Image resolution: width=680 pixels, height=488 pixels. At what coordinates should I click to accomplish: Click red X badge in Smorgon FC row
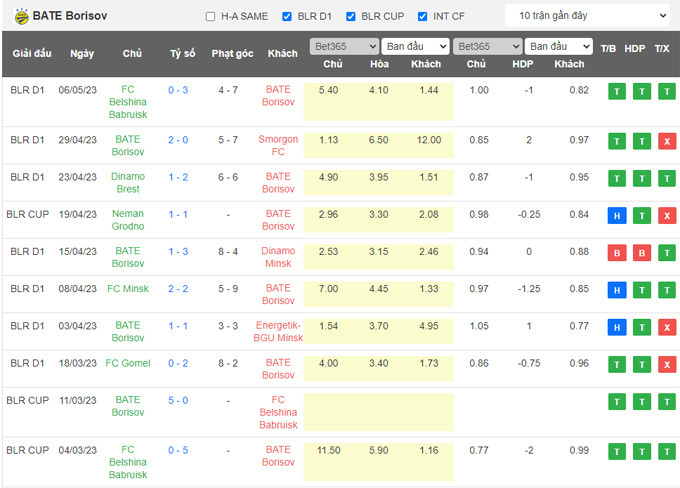point(665,141)
